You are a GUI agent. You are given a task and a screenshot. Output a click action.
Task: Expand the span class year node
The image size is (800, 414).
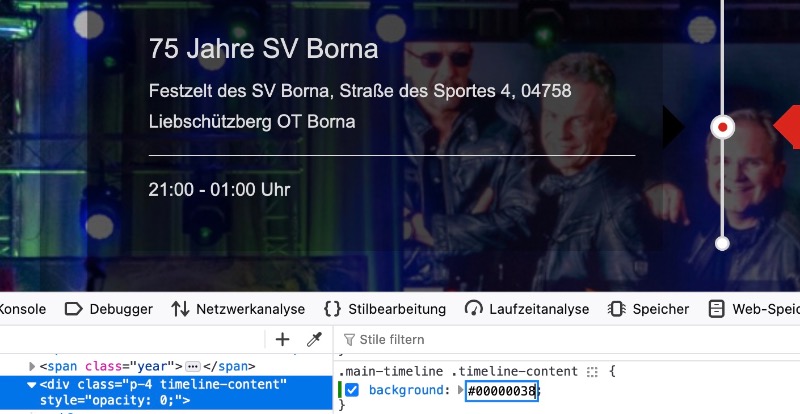(32, 367)
